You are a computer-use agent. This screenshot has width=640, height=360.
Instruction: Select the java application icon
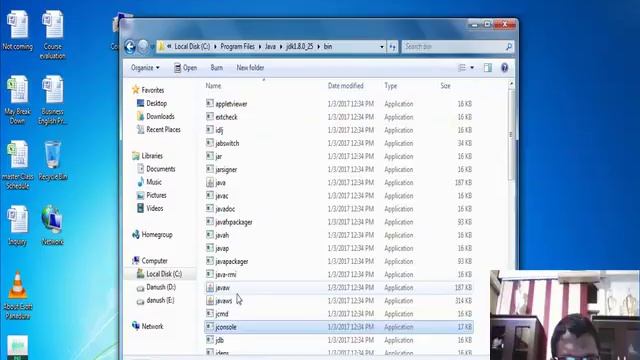point(210,182)
